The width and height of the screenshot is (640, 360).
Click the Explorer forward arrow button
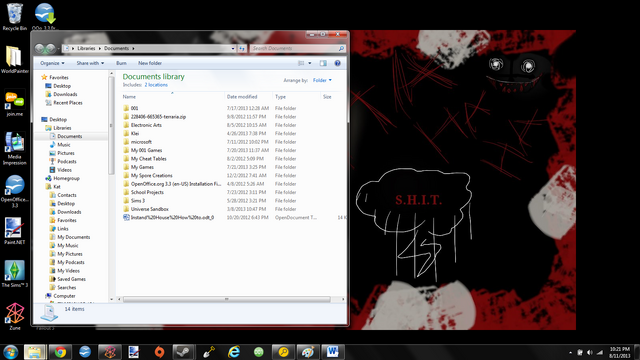(x=51, y=49)
